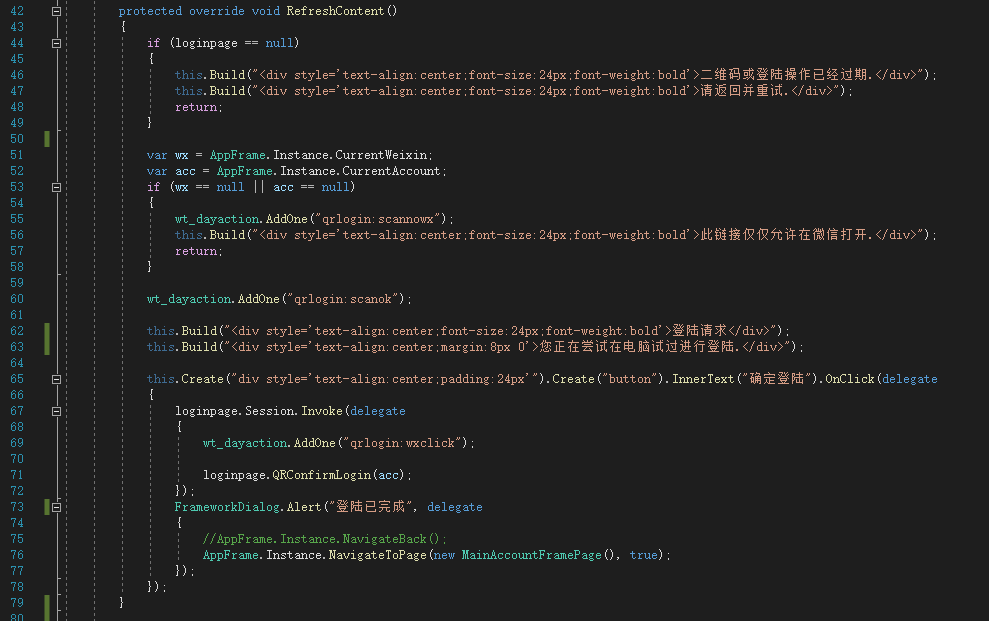Place the cursor on the 'loginpage == null' condition

click(233, 43)
